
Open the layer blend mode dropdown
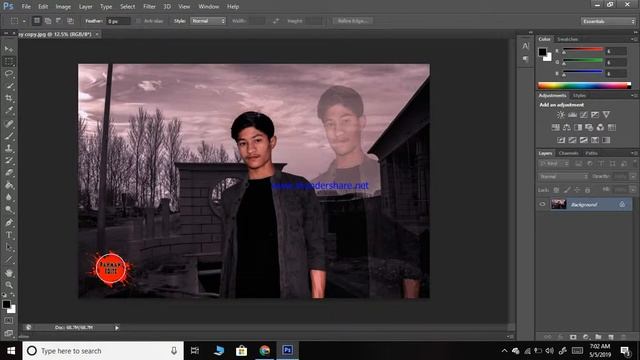[x=563, y=177]
